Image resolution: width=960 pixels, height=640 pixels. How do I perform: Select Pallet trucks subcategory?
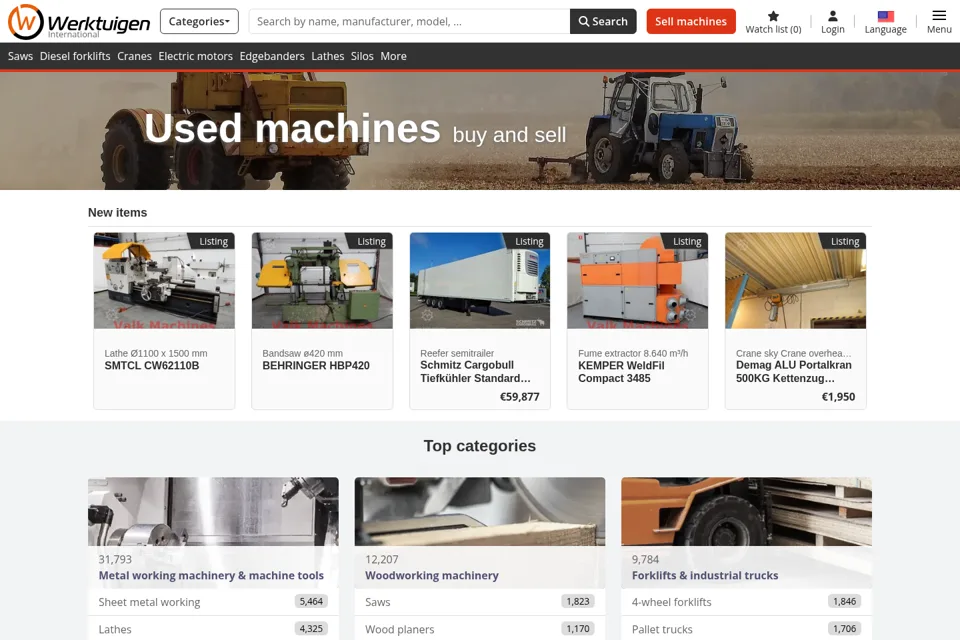click(746, 628)
